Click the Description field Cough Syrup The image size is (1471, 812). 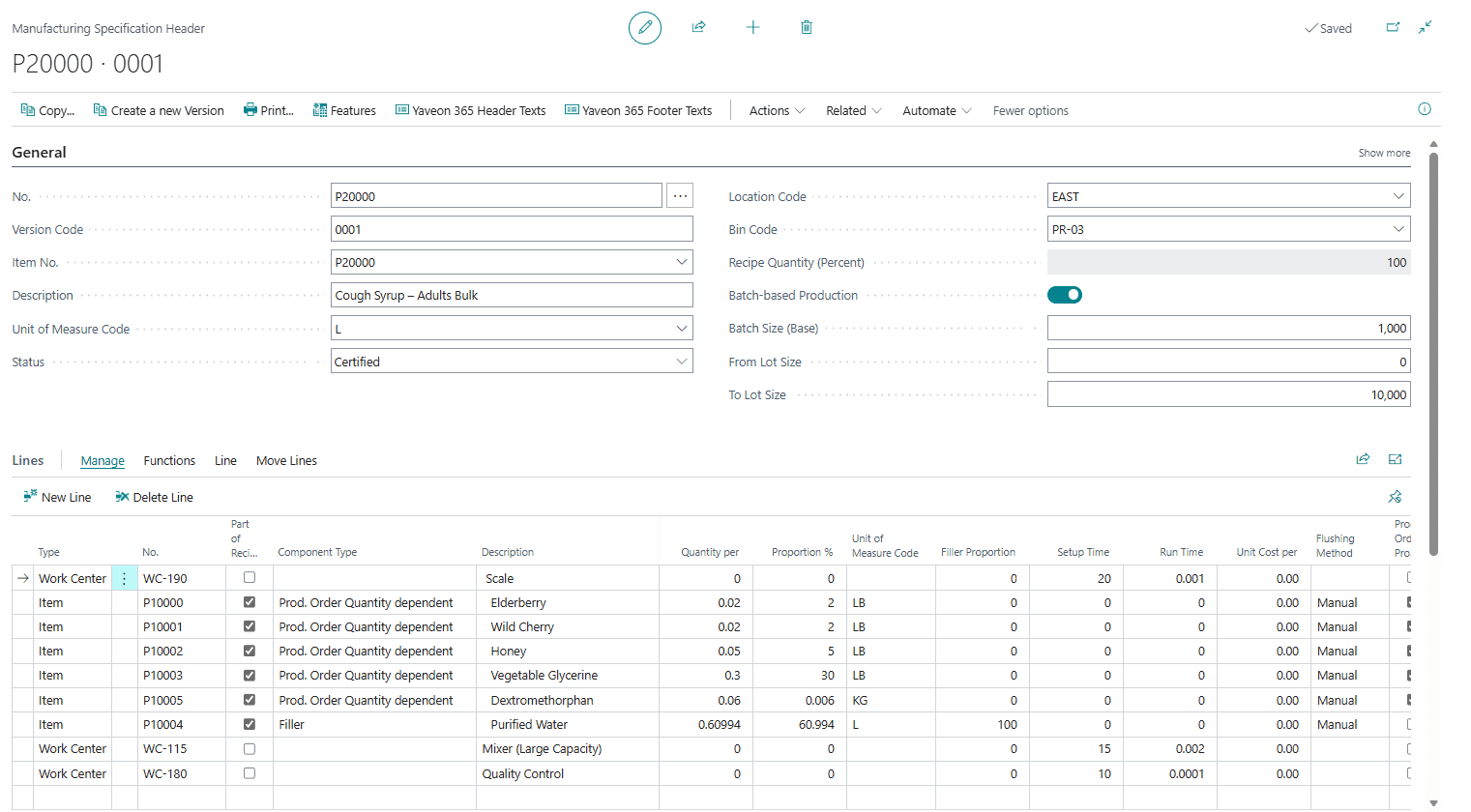[x=512, y=295]
